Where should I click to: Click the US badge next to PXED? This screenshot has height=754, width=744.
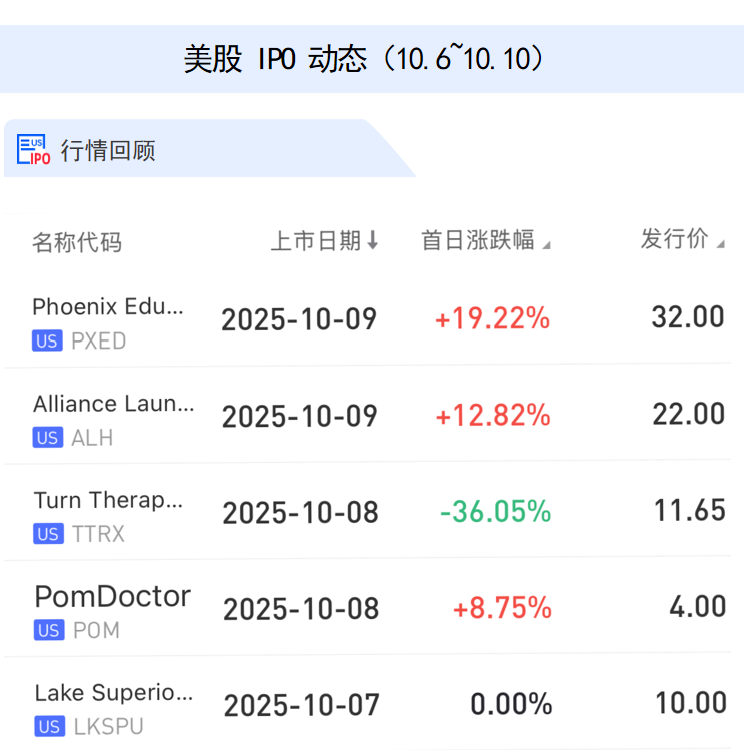coord(47,341)
